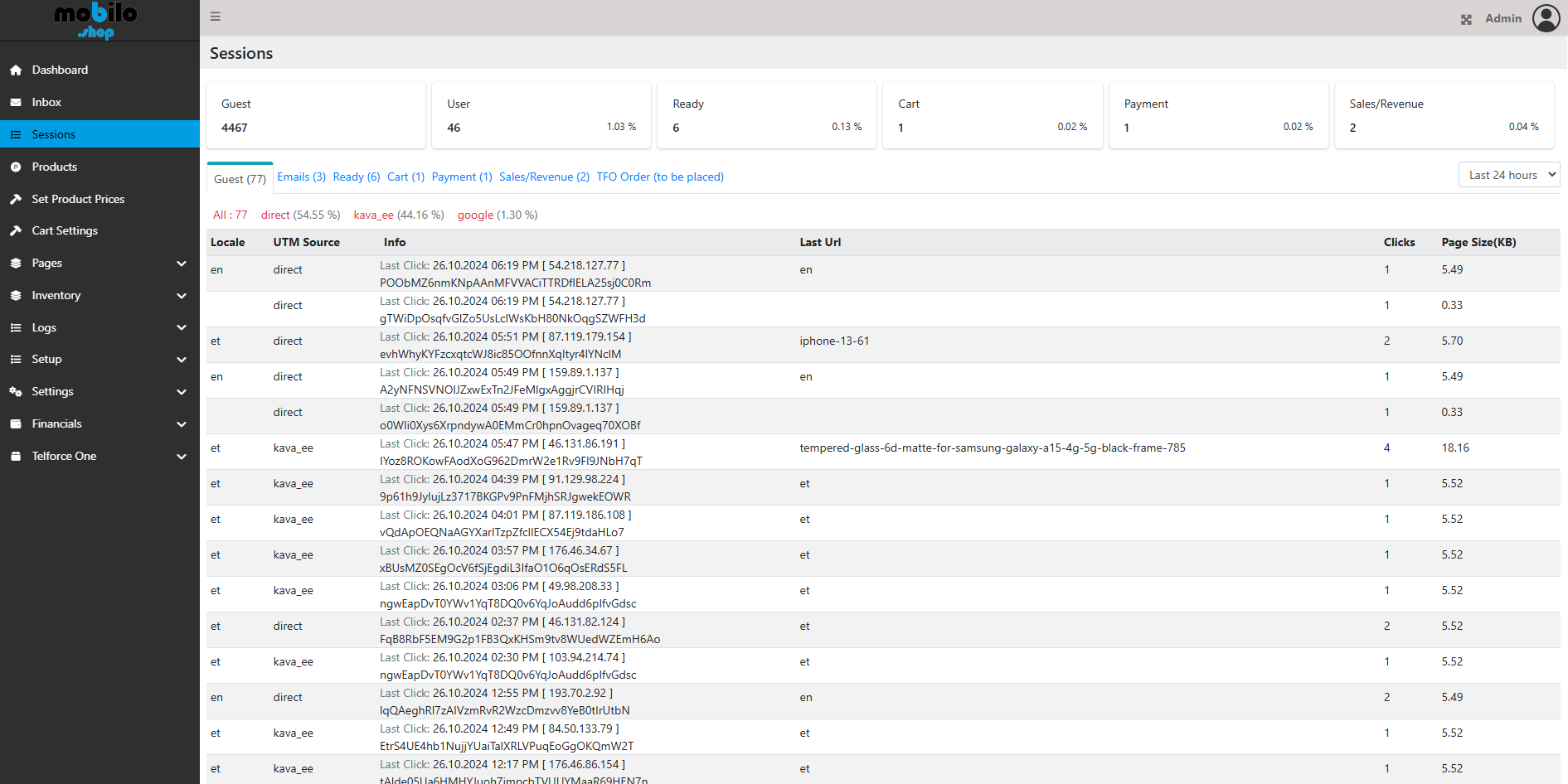Open TFO Order (to be placed) tab
Viewport: 1568px width, 784px height.
pyautogui.click(x=660, y=177)
